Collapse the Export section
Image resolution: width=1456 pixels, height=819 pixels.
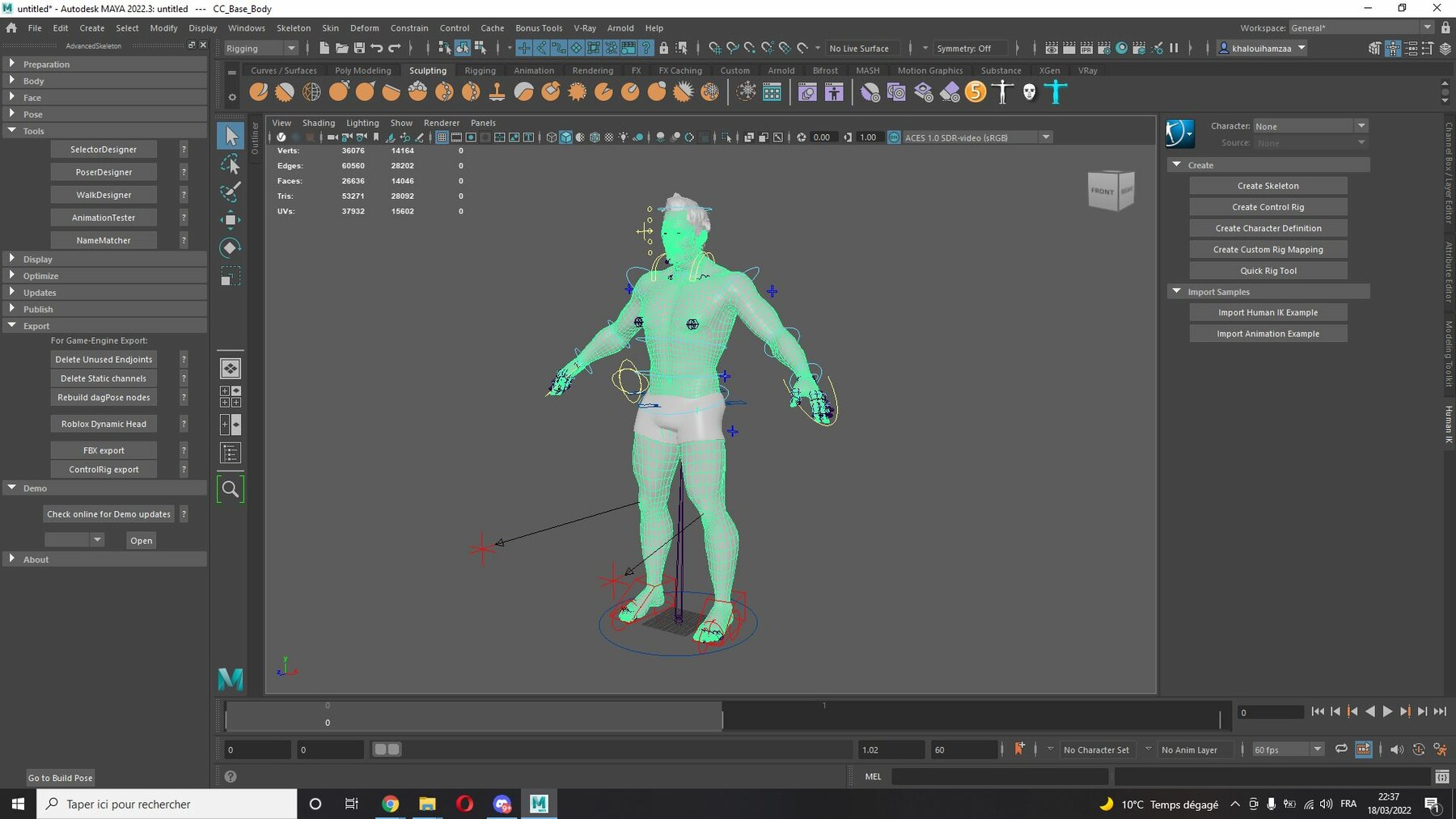coord(105,326)
